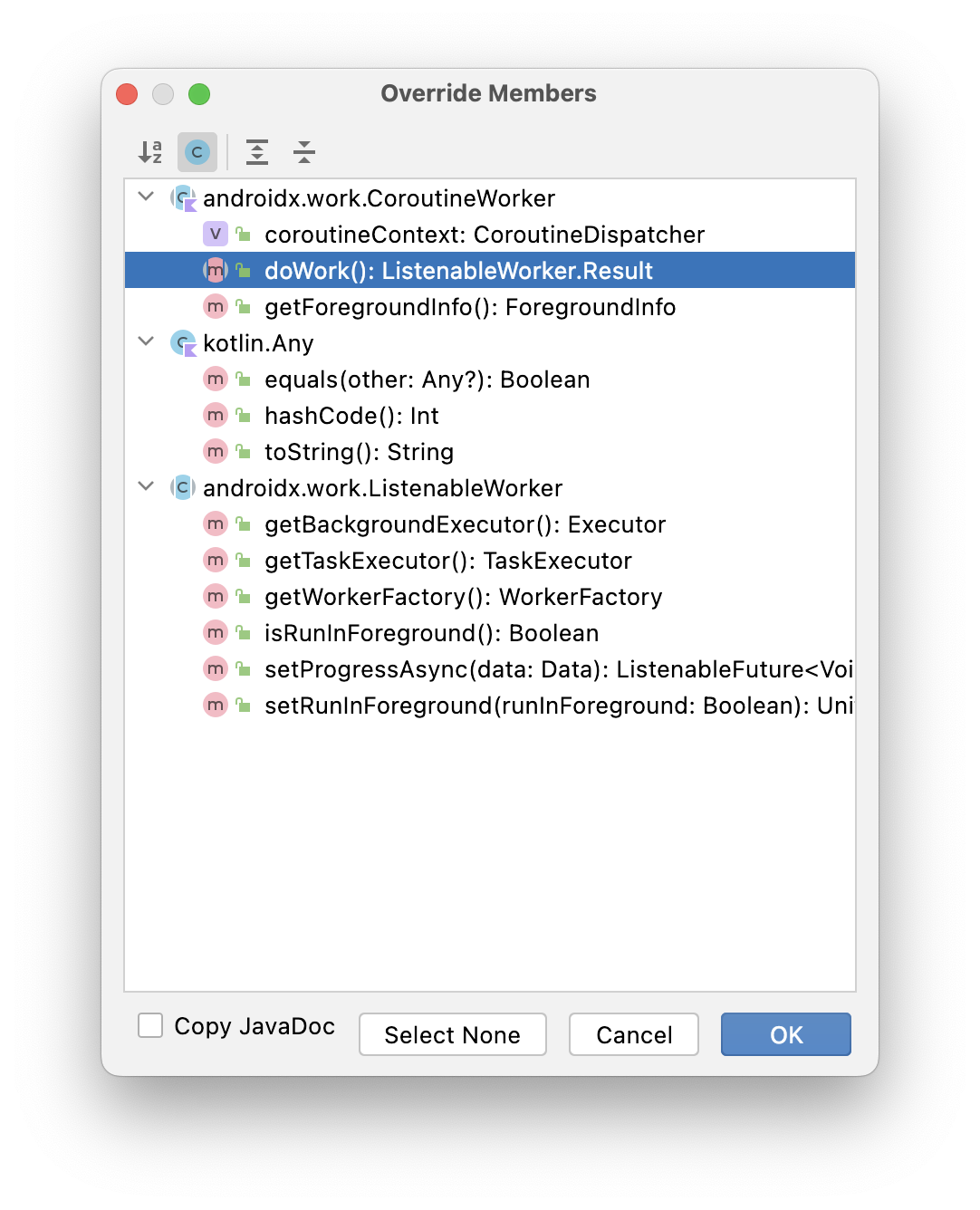Click the final lock icon next to doWork()
The height and width of the screenshot is (1210, 980).
(243, 270)
